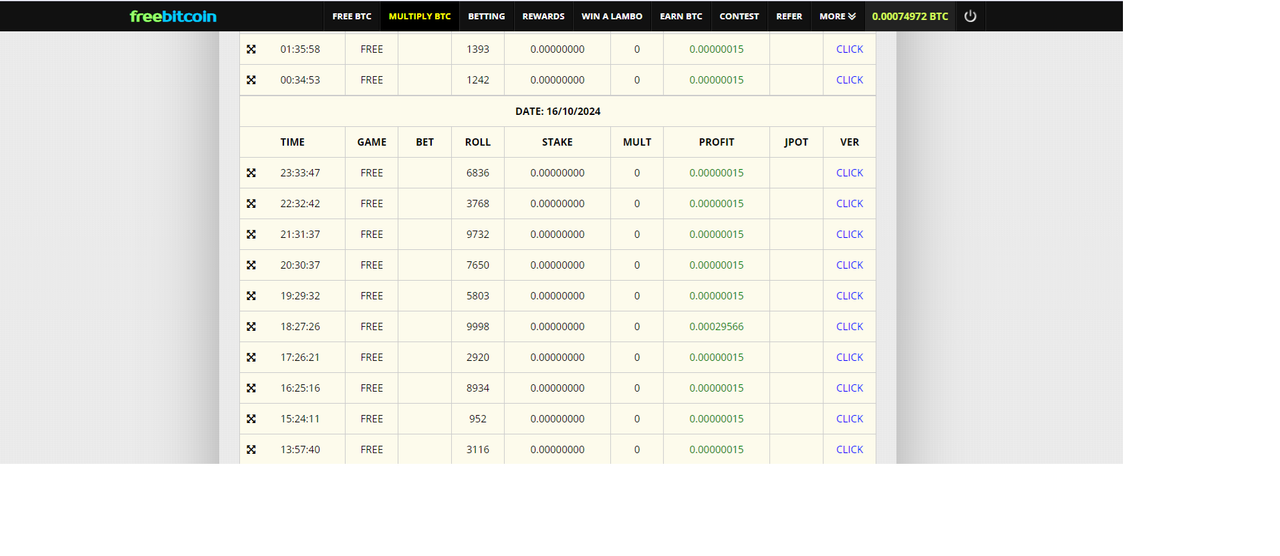Click the power logout icon
This screenshot has width=1280, height=556.
coord(970,16)
